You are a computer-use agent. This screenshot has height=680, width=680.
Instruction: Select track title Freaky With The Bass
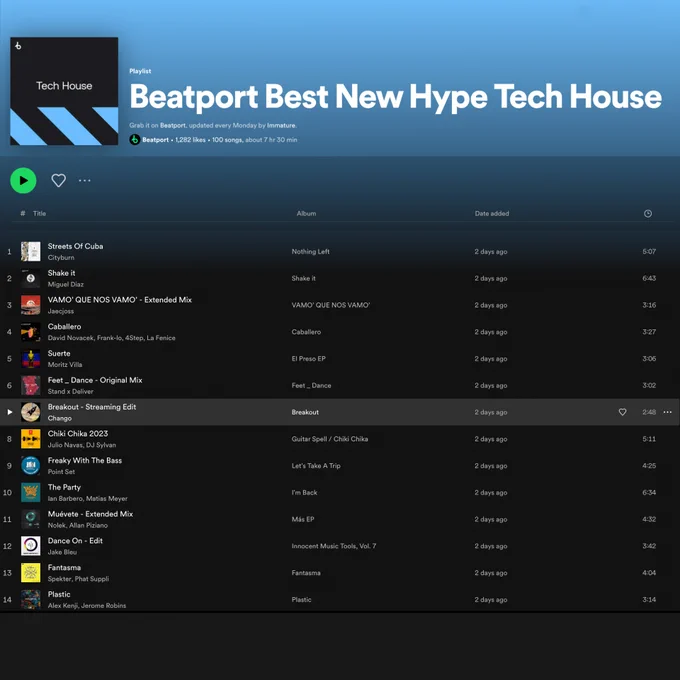[85, 460]
